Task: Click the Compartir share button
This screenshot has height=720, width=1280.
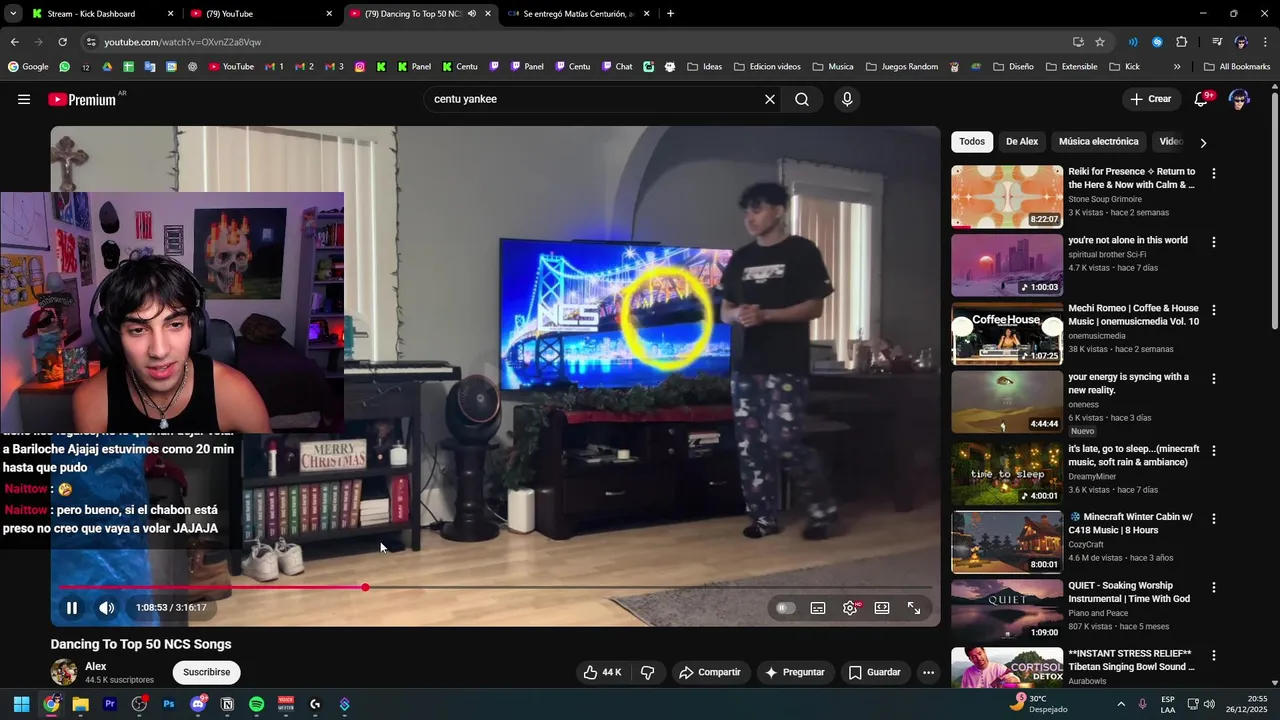Action: 710,672
